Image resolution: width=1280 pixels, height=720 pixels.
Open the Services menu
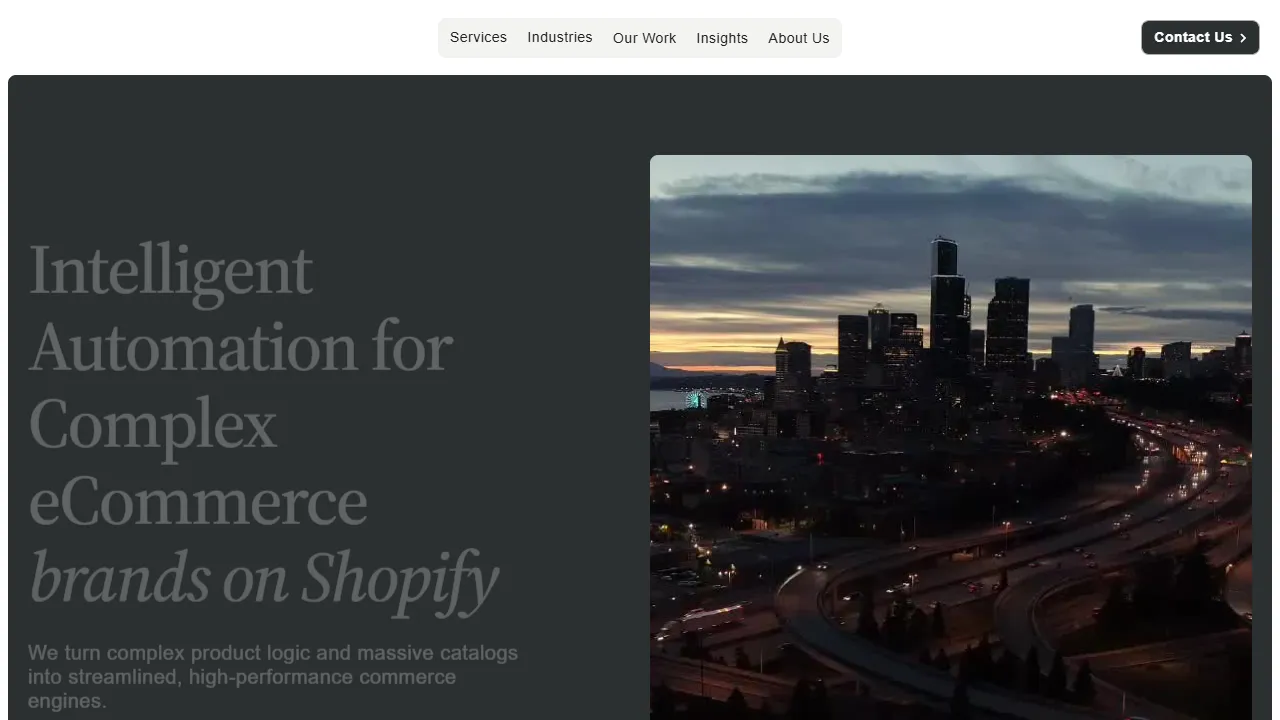coord(478,38)
